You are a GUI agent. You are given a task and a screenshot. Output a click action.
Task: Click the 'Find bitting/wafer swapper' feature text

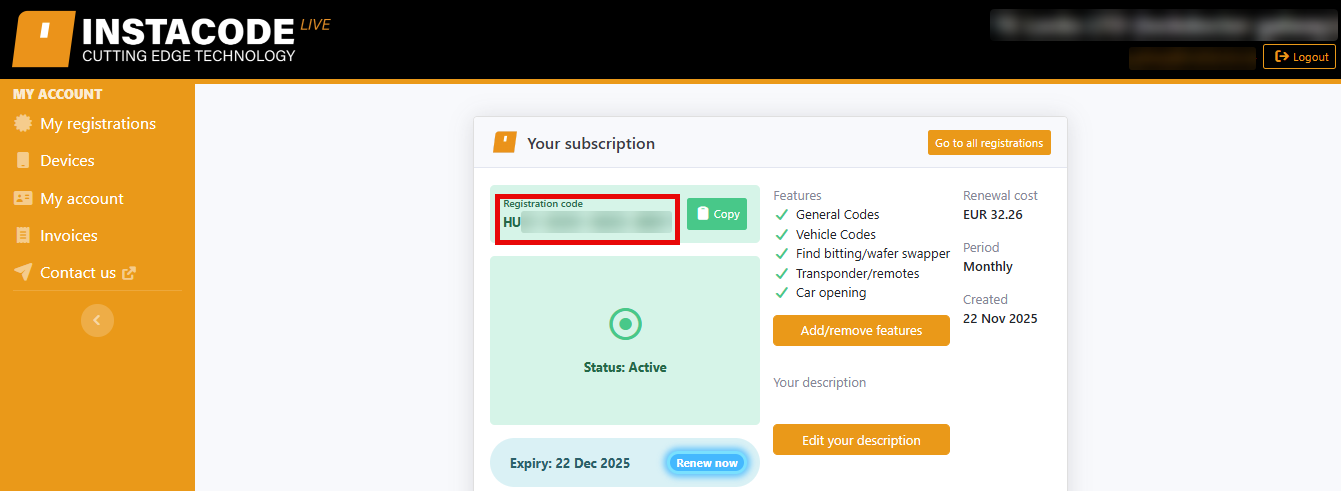click(x=873, y=254)
